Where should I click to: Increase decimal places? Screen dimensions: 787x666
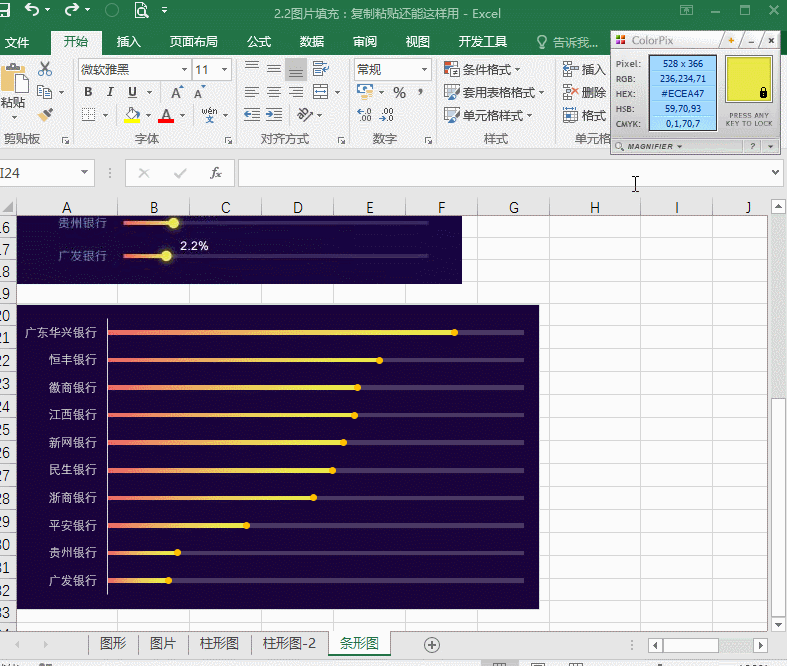tap(364, 115)
